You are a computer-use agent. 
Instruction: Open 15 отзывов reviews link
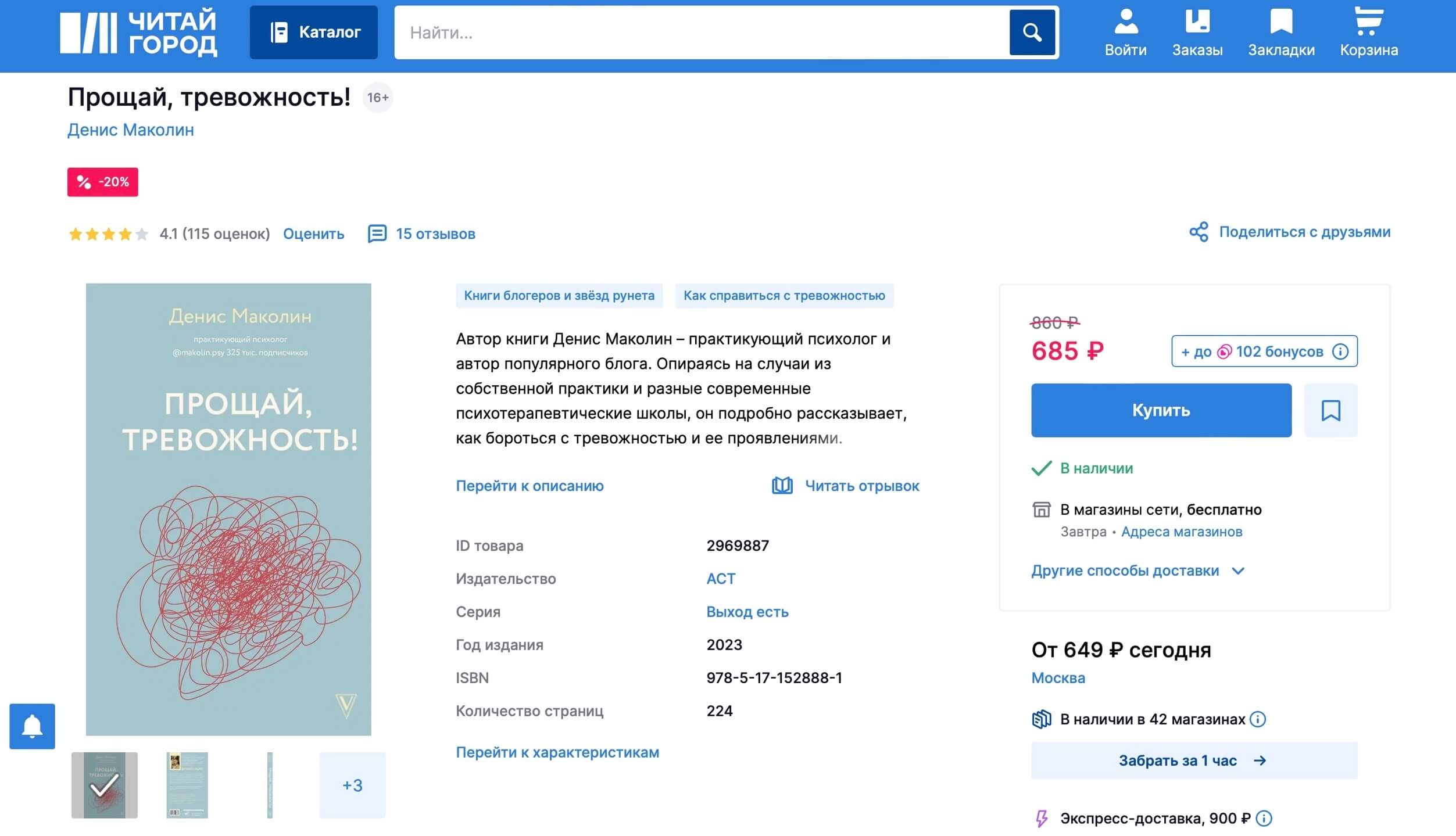(x=435, y=234)
